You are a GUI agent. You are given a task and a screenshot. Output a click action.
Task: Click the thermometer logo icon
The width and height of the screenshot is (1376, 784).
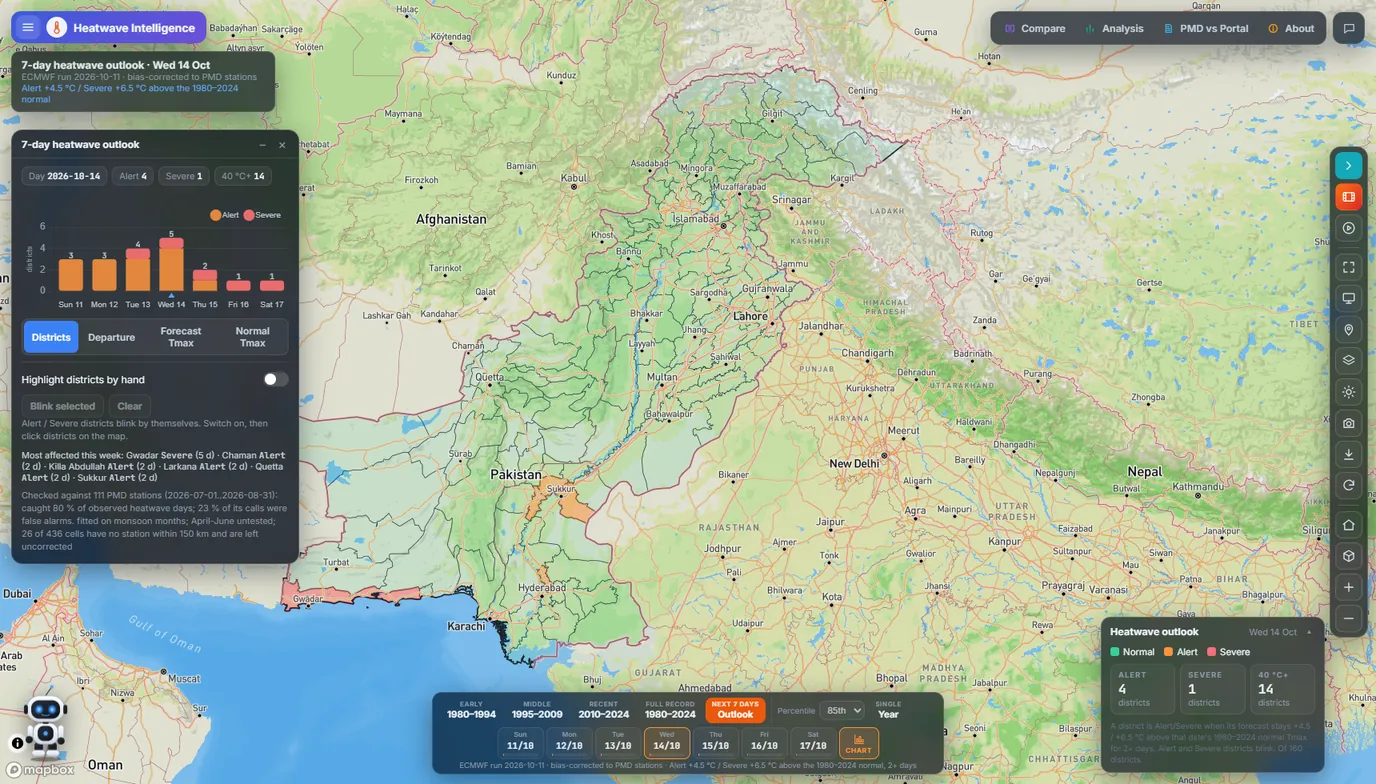(x=56, y=28)
